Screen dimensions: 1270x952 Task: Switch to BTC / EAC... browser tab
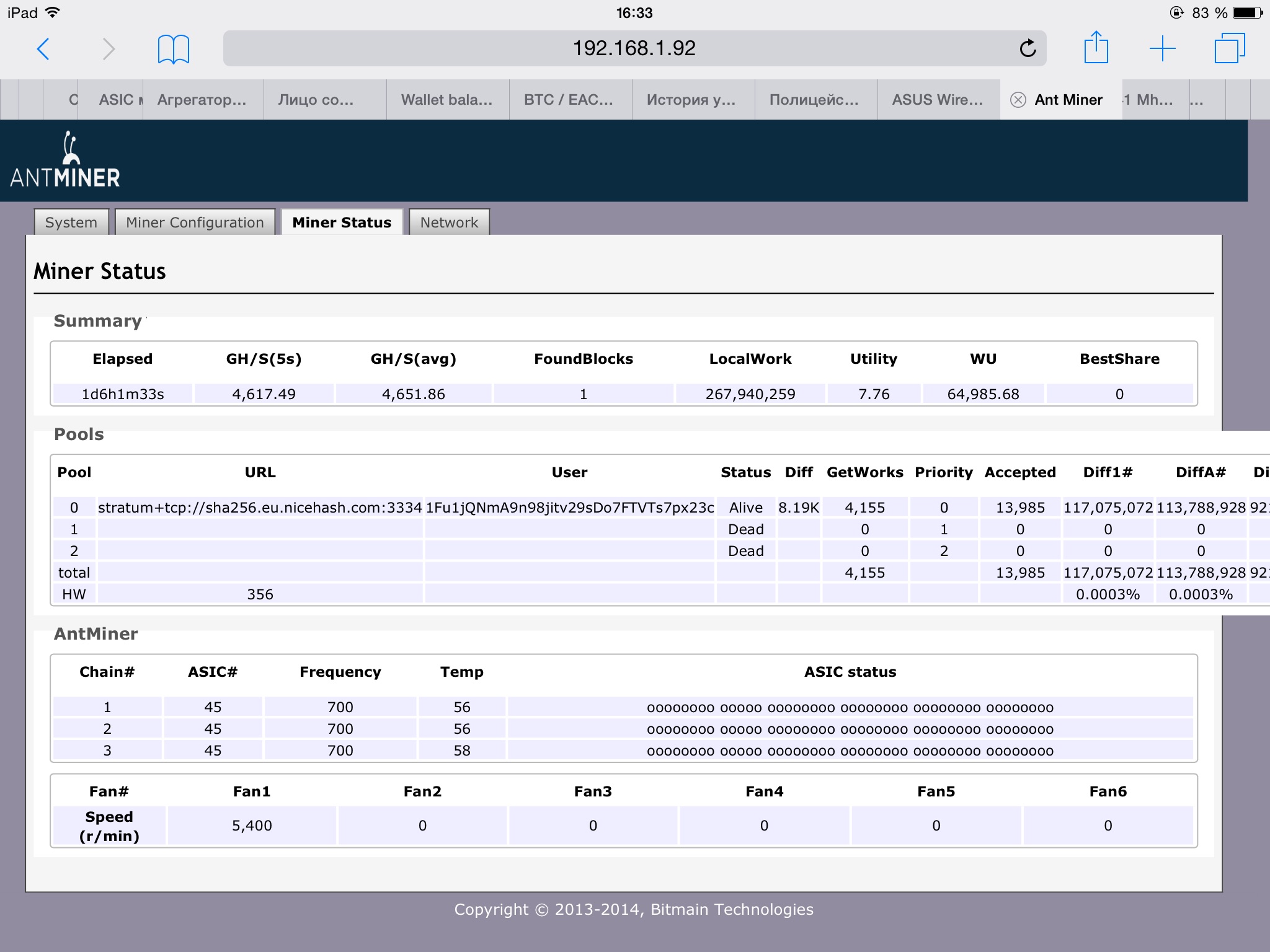point(569,100)
